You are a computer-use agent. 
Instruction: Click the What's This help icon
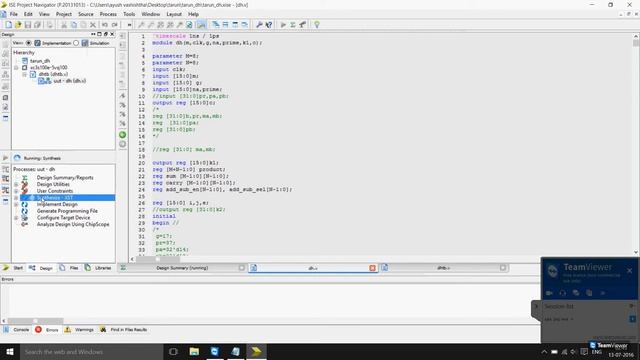269,25
